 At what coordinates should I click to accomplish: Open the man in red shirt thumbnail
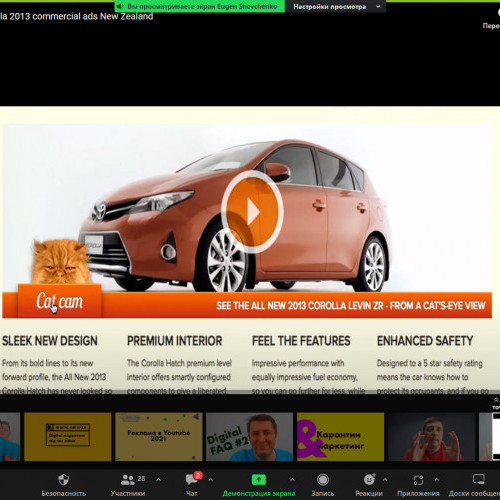click(x=431, y=437)
